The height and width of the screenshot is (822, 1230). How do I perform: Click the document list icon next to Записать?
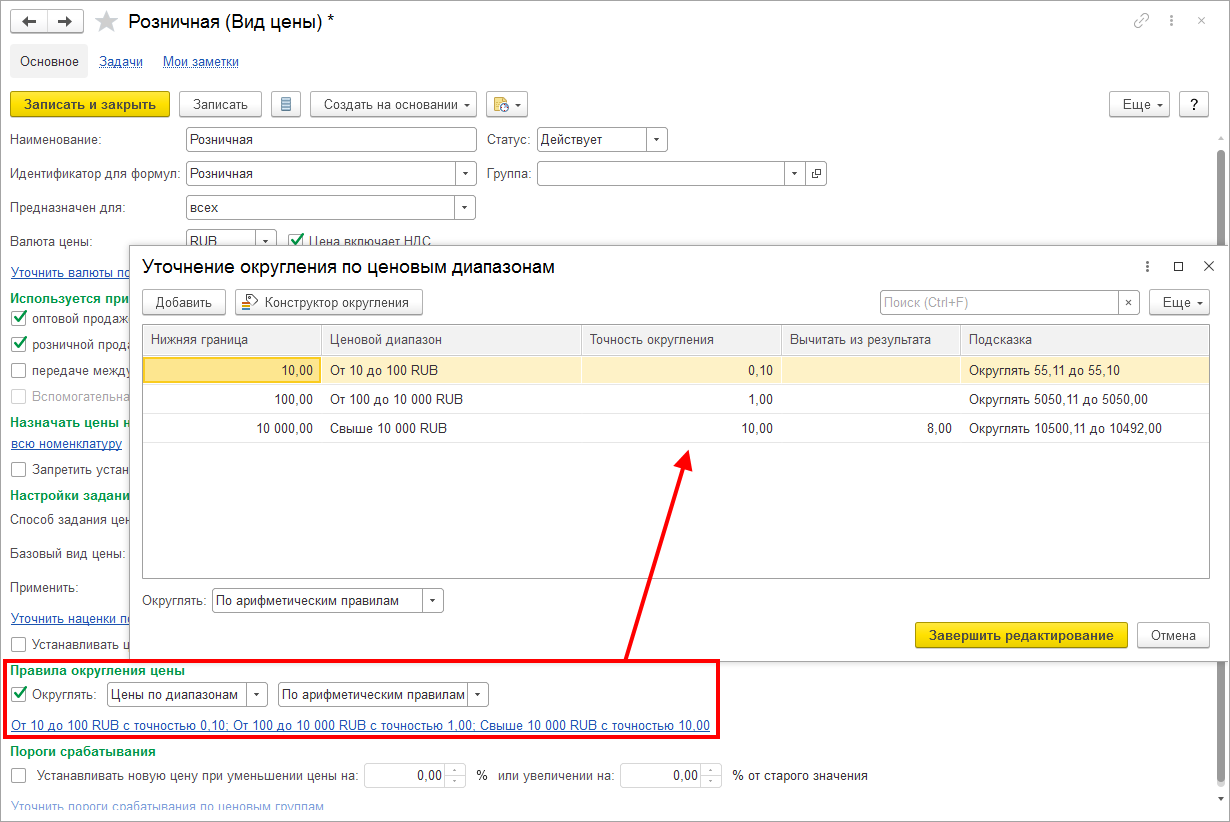(286, 104)
